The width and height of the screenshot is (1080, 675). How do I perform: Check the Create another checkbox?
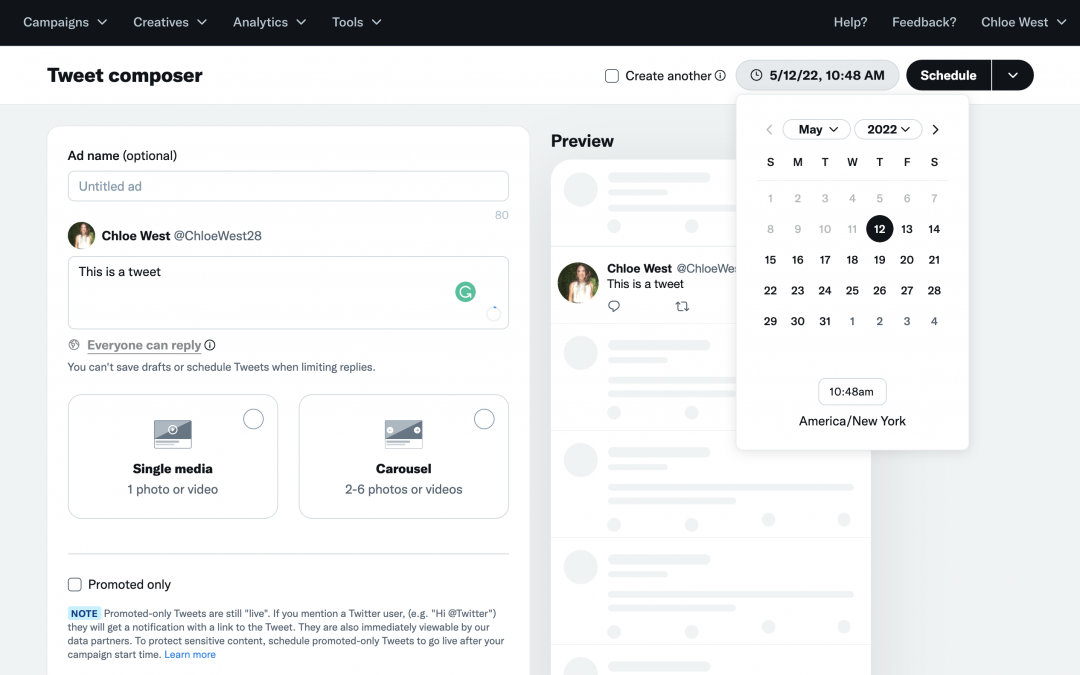click(x=612, y=76)
